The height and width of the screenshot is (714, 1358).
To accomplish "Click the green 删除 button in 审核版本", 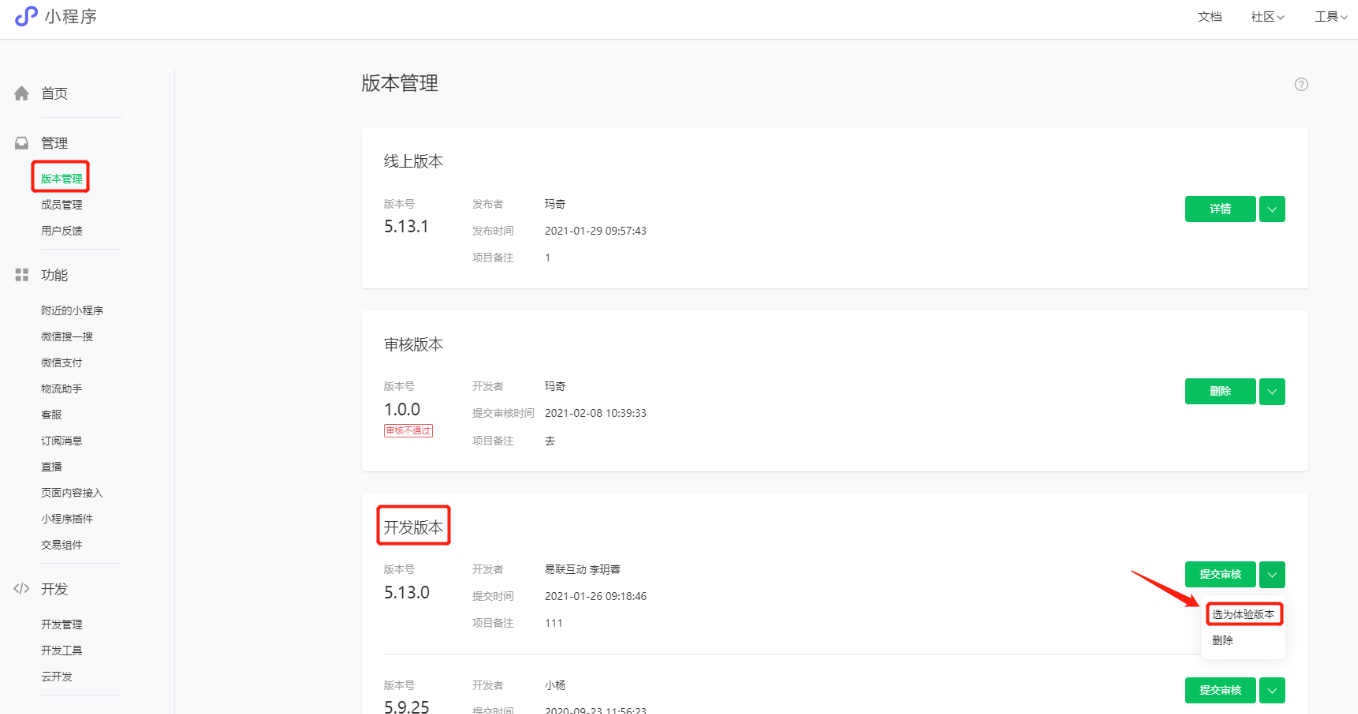I will point(1220,391).
